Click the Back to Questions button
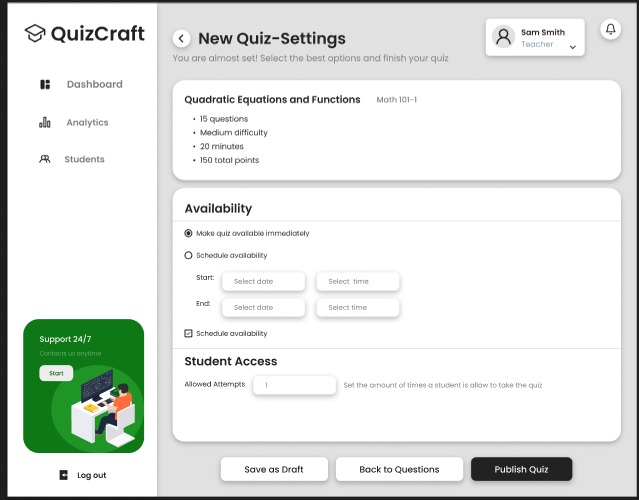Screen dimensions: 639x500 [399, 469]
